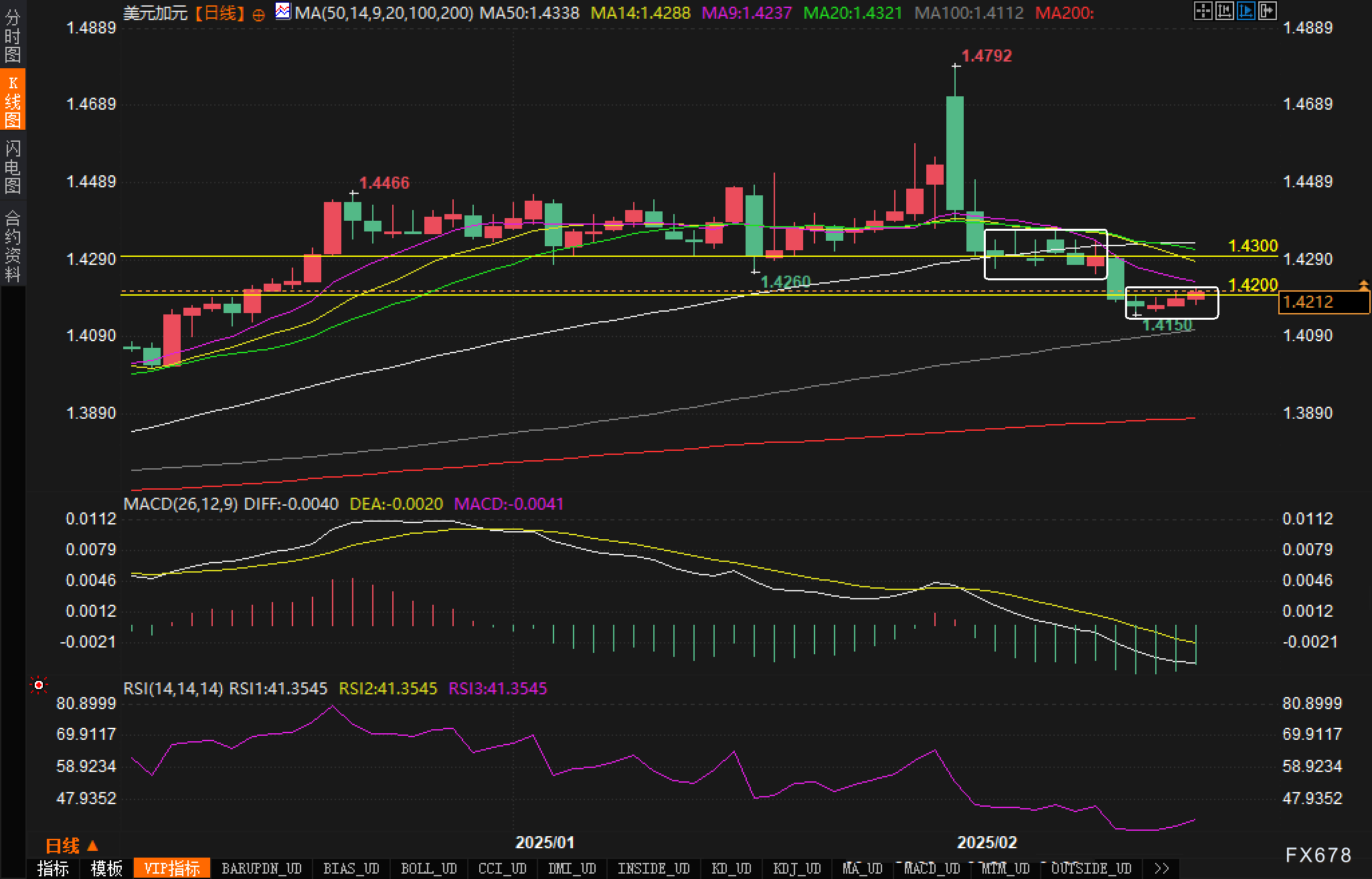
Task: Choose the KDJ_UD indicator
Action: click(796, 868)
